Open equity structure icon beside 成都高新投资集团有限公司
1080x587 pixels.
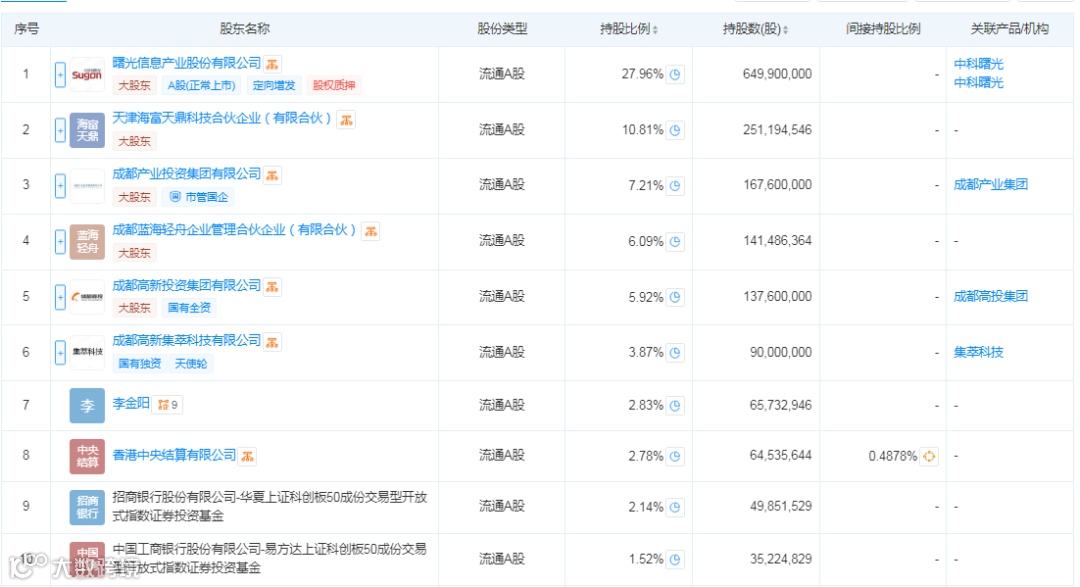coord(273,287)
